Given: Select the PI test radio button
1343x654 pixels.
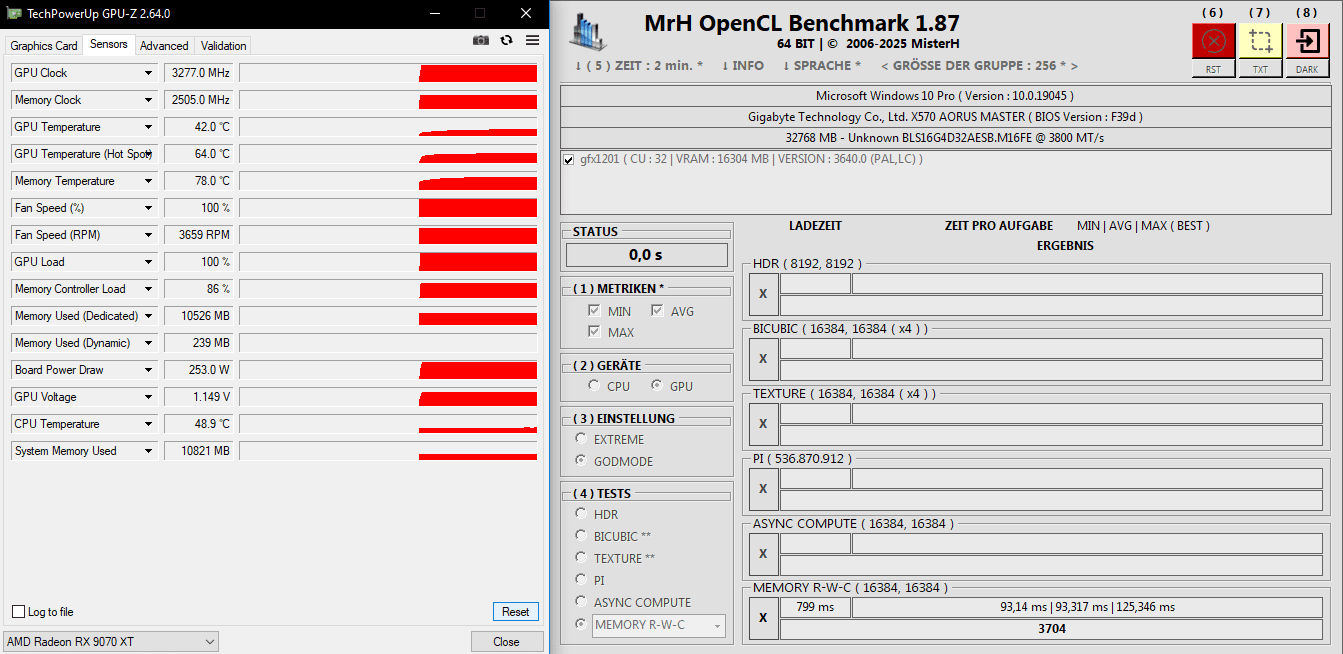Looking at the screenshot, I should coord(581,580).
